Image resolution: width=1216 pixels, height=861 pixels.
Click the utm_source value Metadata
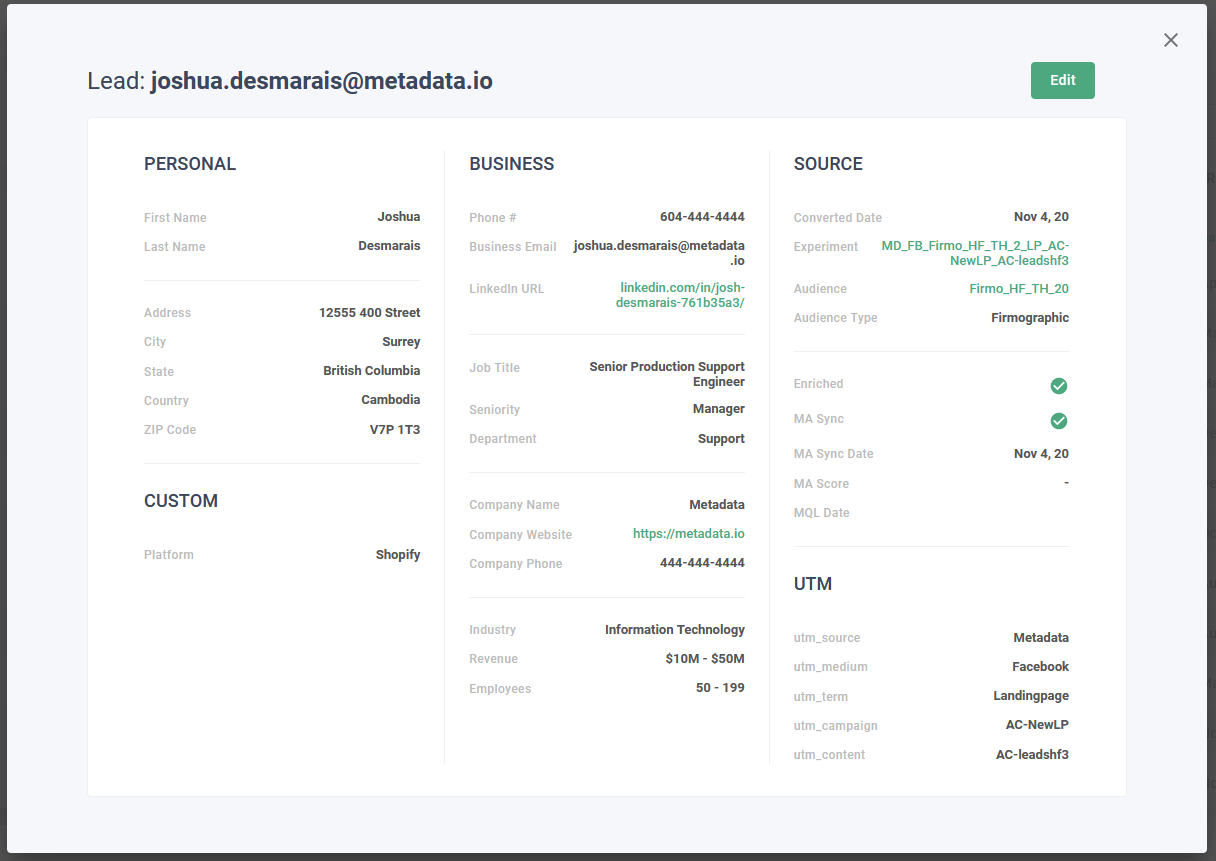pyautogui.click(x=1041, y=638)
